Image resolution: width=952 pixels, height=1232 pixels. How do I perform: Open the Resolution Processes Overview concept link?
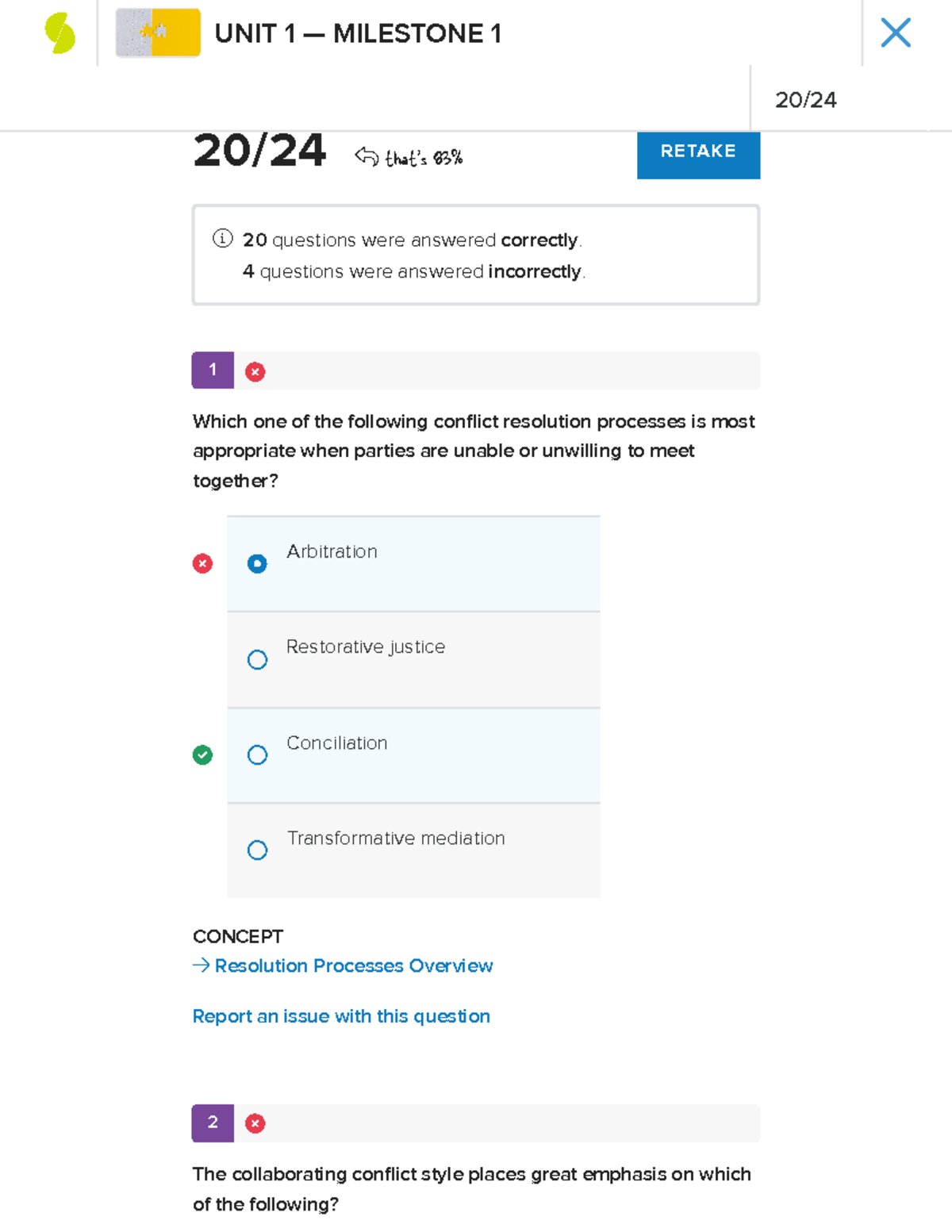pyautogui.click(x=353, y=965)
